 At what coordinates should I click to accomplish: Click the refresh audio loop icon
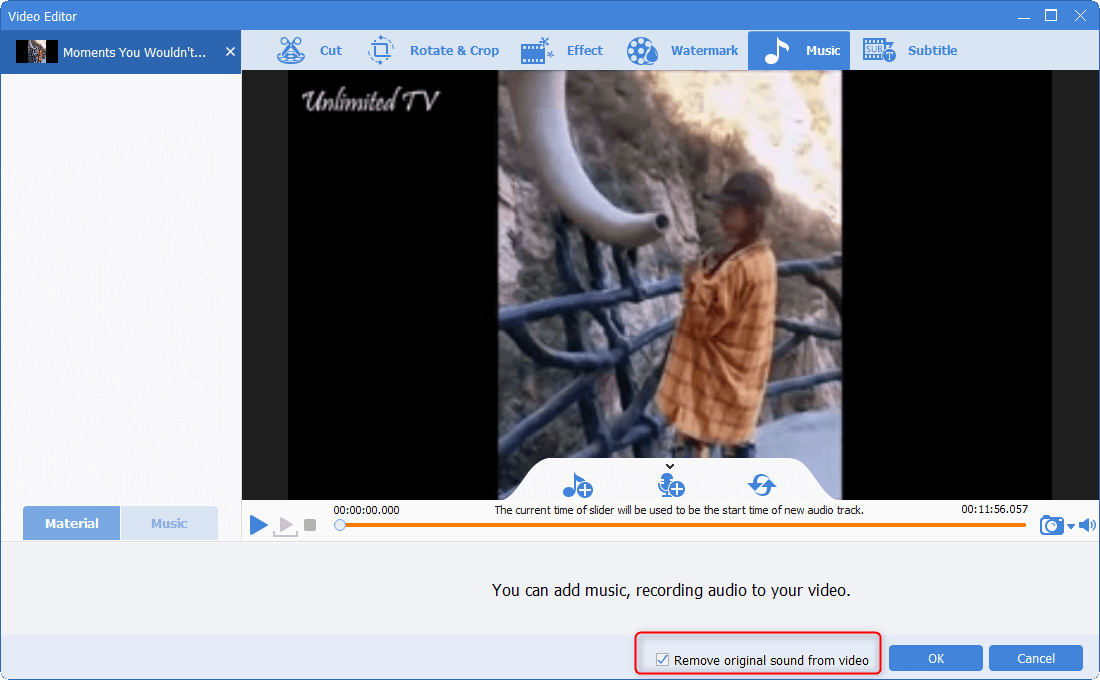pyautogui.click(x=762, y=486)
